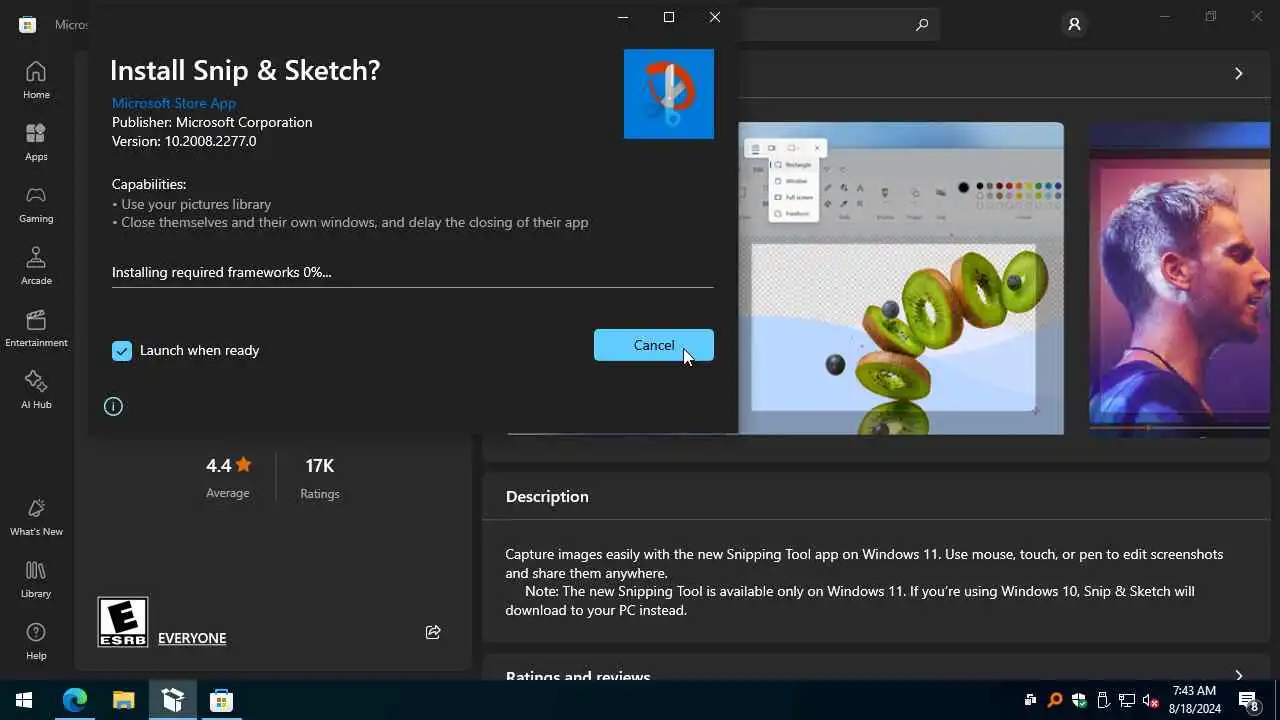Viewport: 1280px width, 720px height.
Task: Expand screenshots section with top chevron
Action: click(x=1238, y=73)
